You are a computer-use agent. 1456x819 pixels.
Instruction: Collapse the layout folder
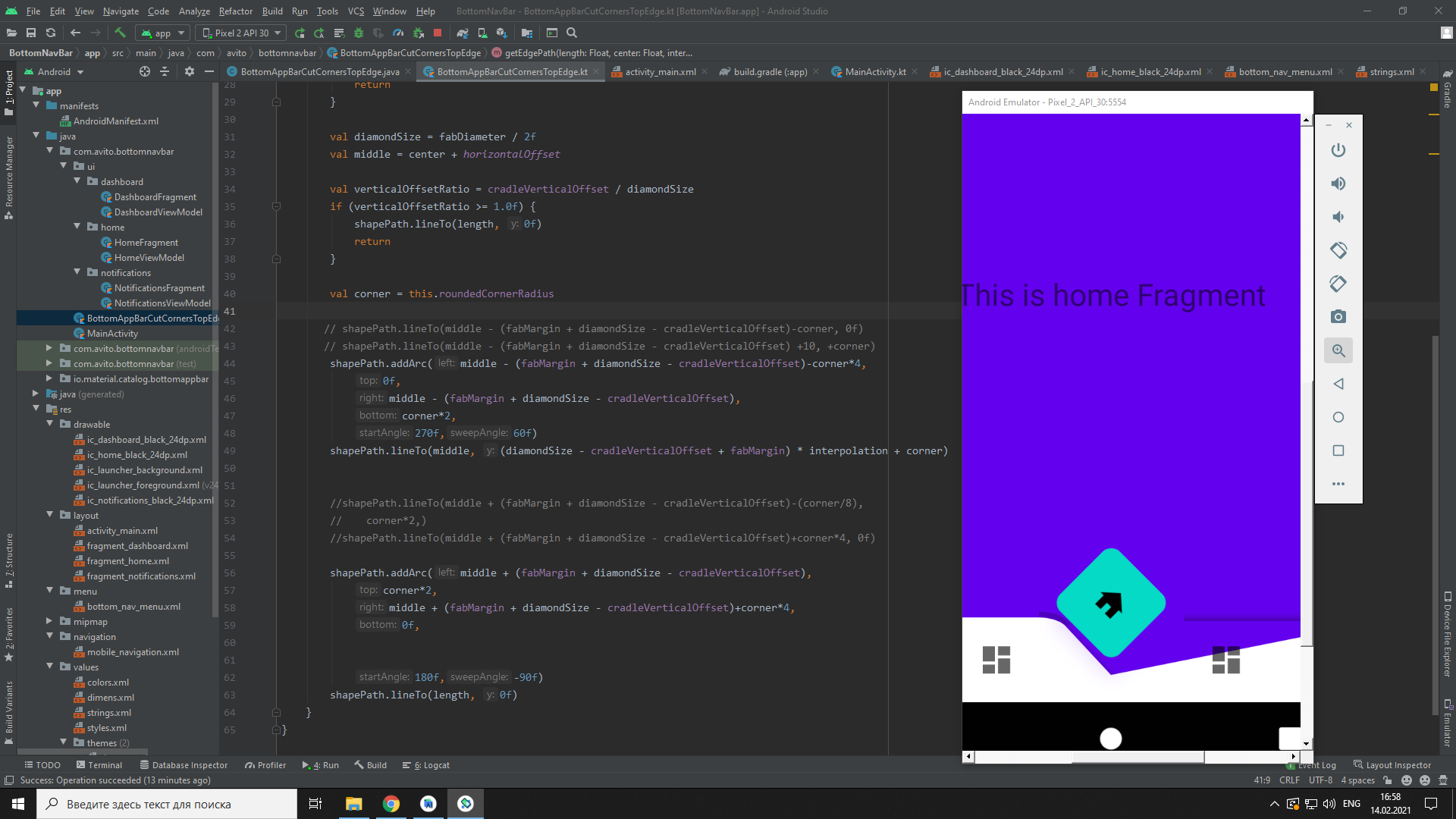tap(49, 515)
